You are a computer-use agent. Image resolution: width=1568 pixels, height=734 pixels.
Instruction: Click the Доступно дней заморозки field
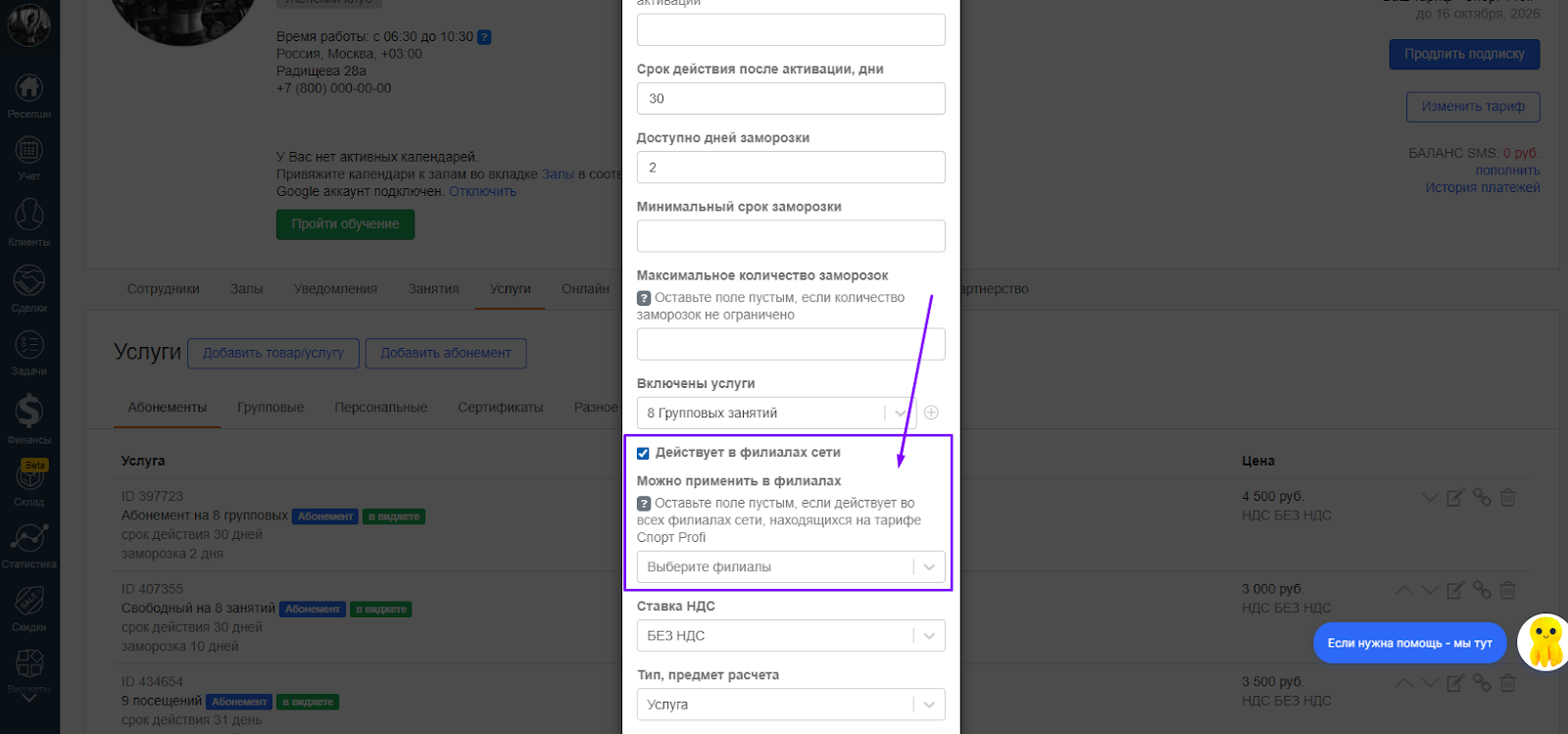[790, 168]
